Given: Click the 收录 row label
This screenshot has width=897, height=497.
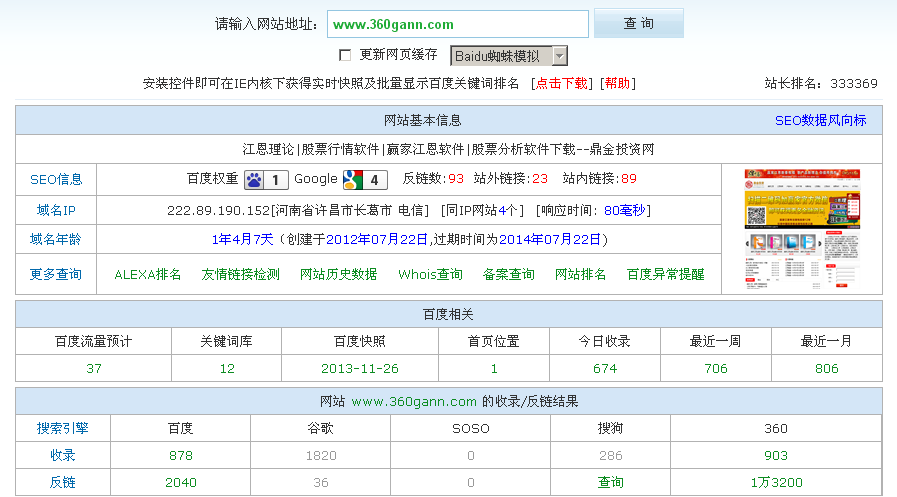Looking at the screenshot, I should point(62,456).
